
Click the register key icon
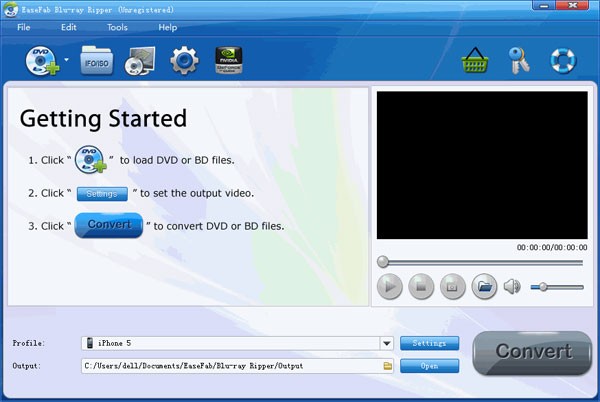(518, 62)
